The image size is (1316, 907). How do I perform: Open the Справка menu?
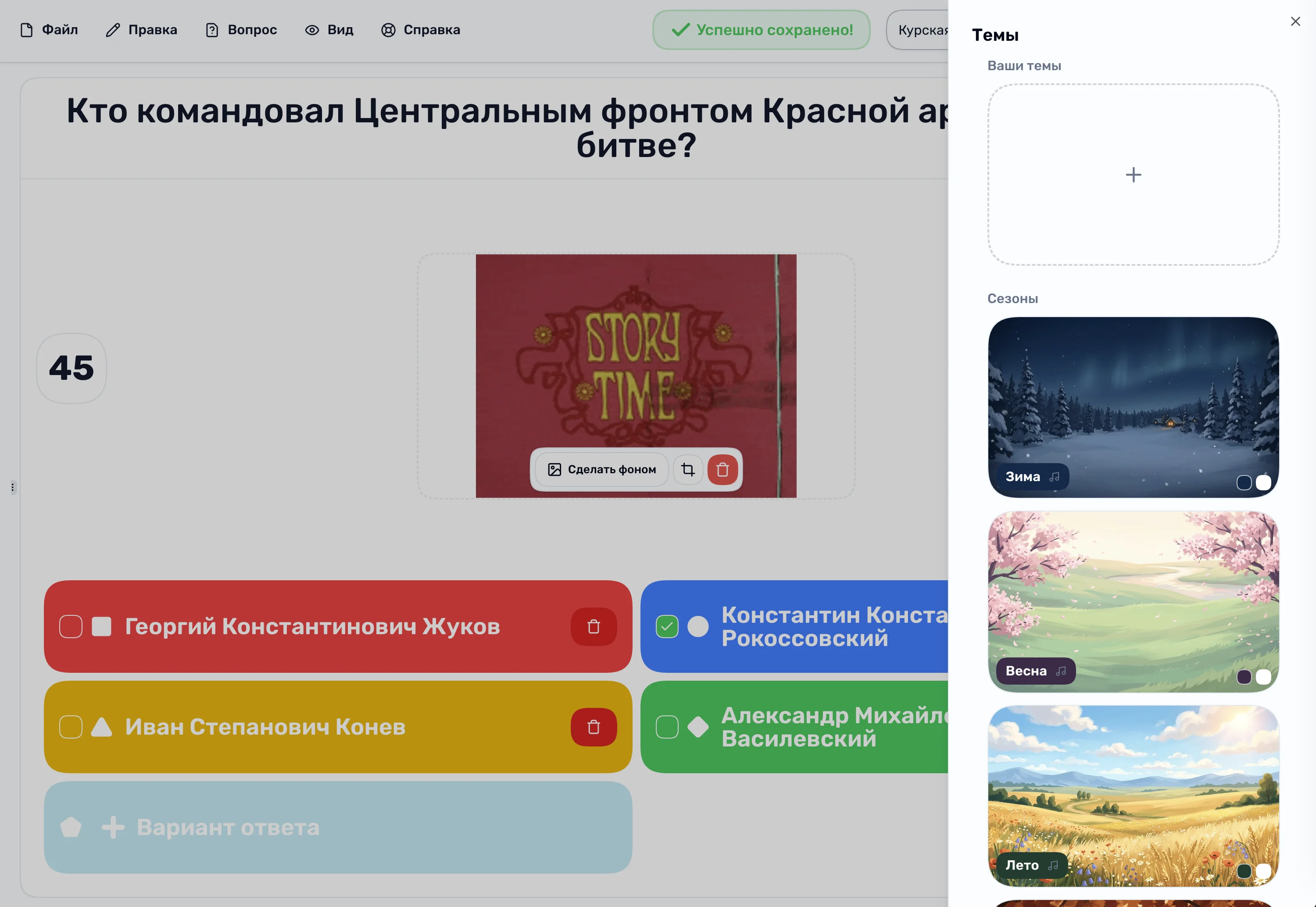[x=421, y=29]
